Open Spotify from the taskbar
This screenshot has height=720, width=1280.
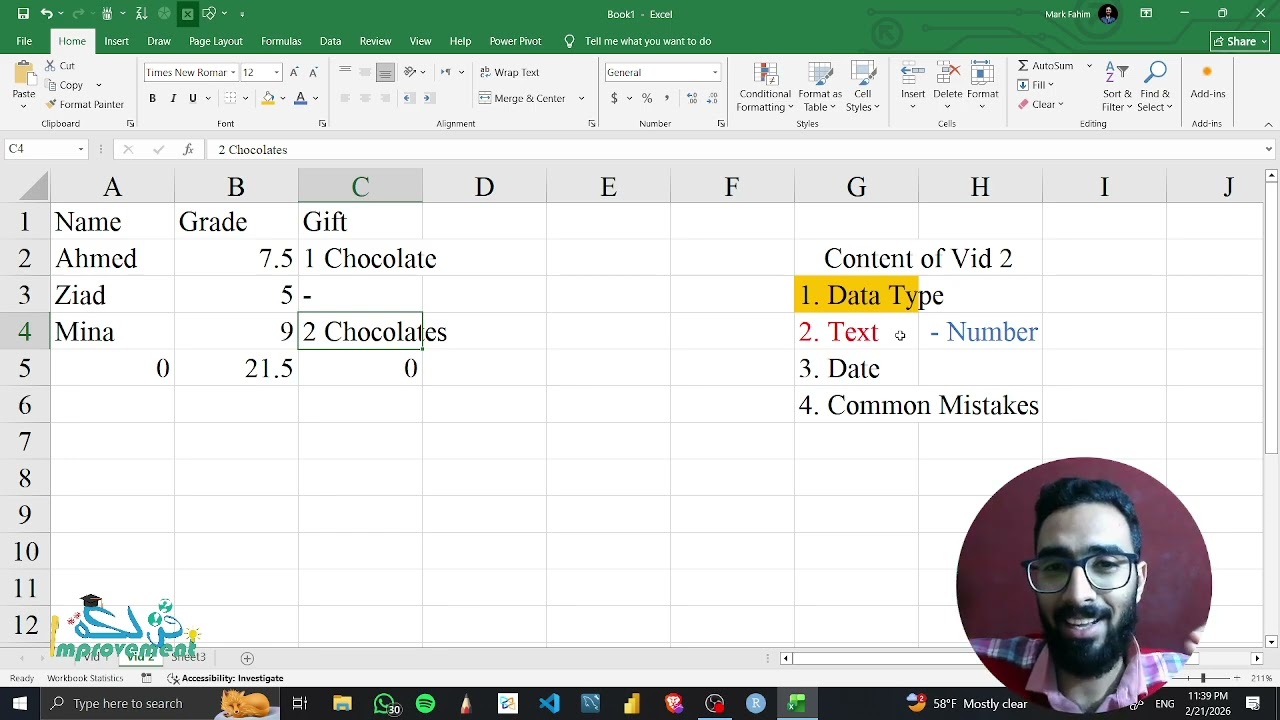(425, 704)
